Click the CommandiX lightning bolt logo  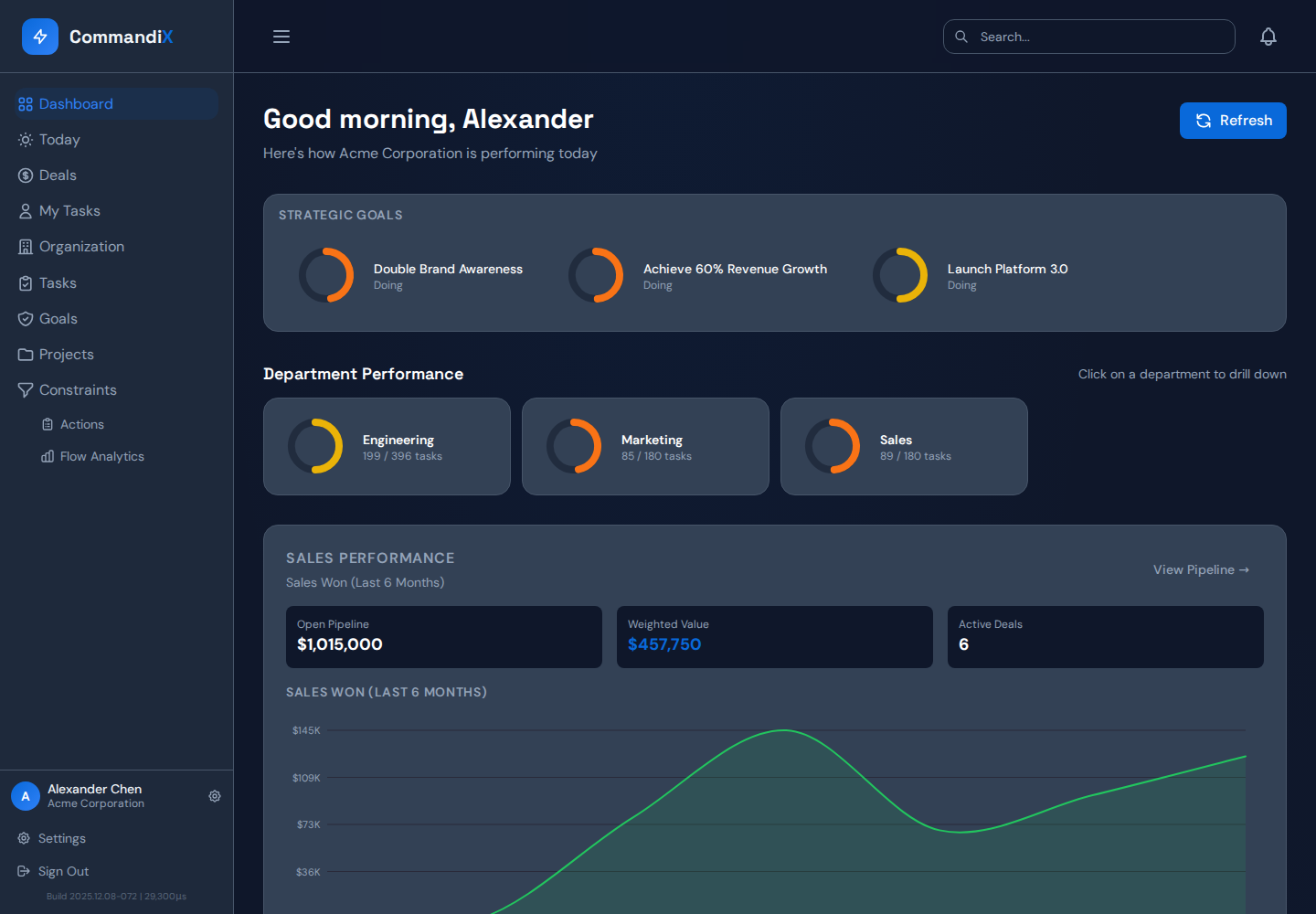[x=40, y=37]
